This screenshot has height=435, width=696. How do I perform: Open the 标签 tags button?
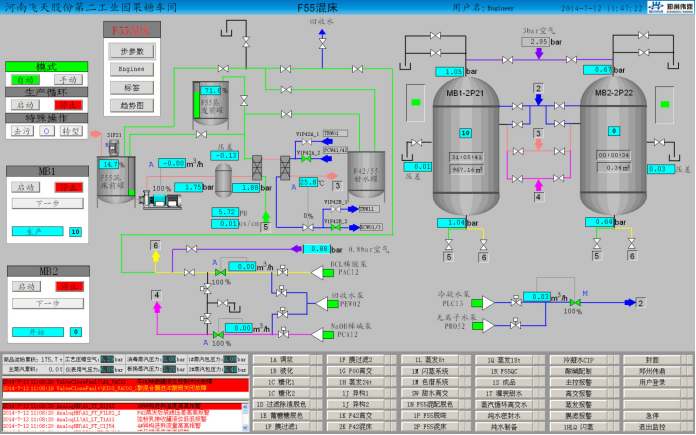[132, 88]
